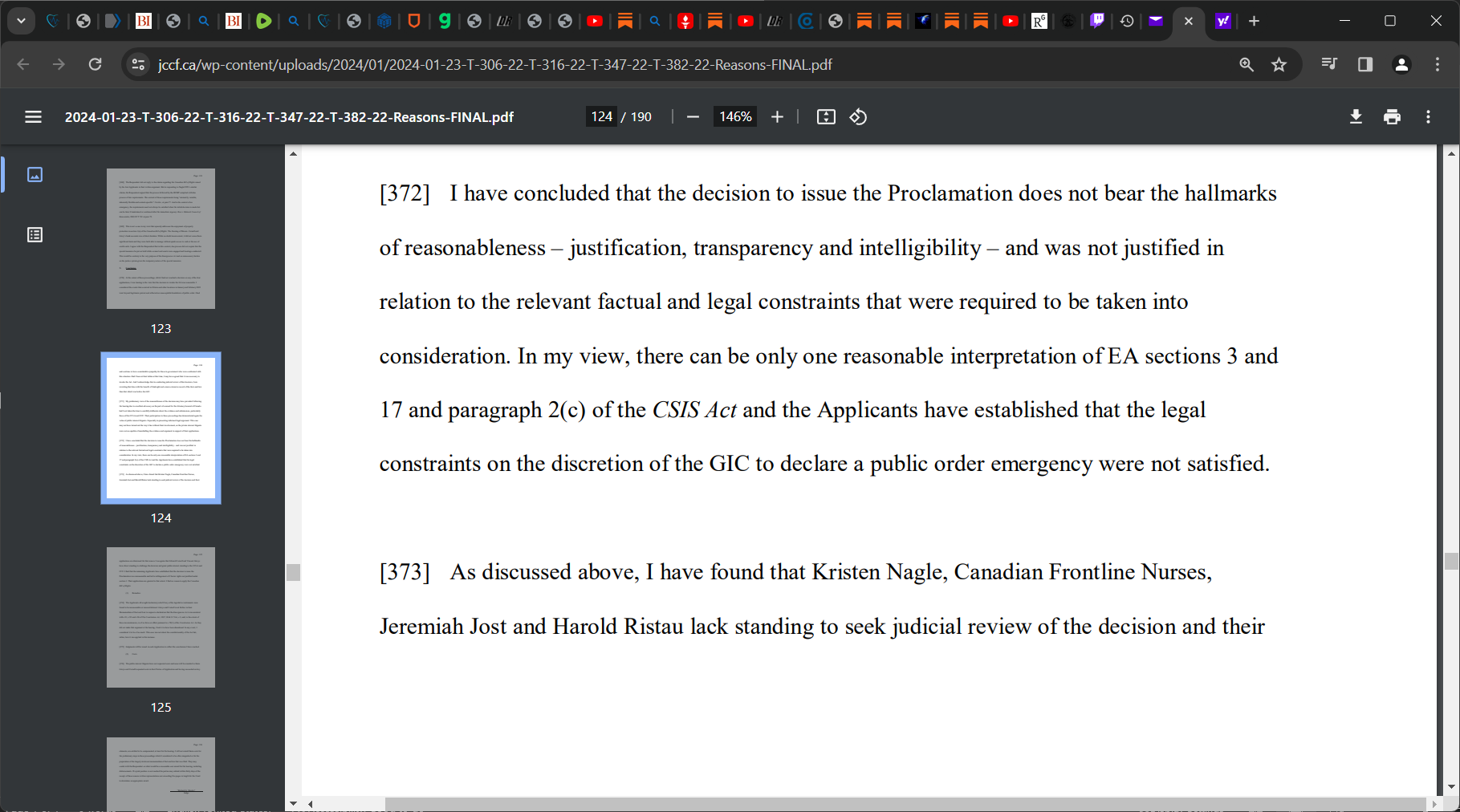Open the Chrome profile avatar menu
1460x812 pixels.
[x=1401, y=64]
